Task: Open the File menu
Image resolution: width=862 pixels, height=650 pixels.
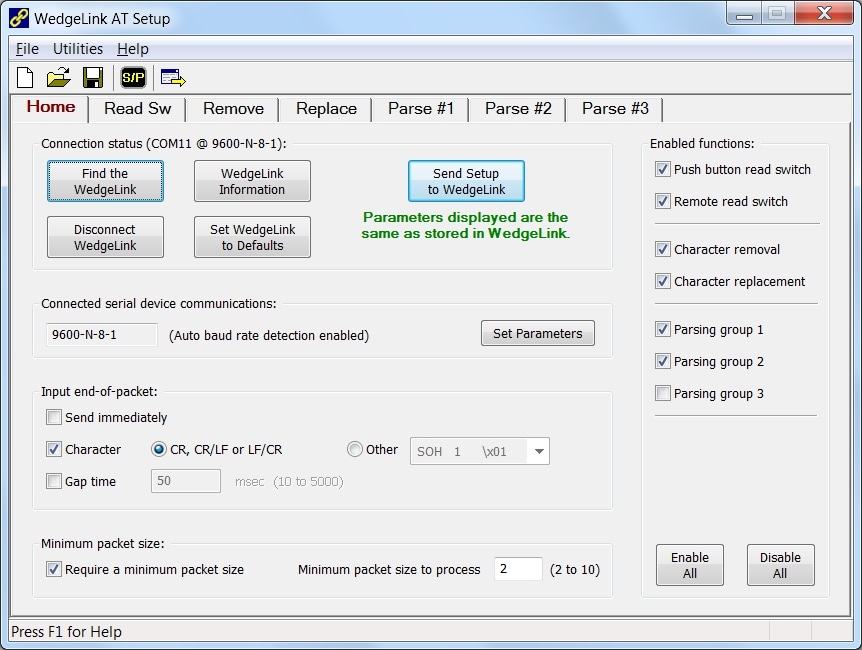Action: (27, 49)
